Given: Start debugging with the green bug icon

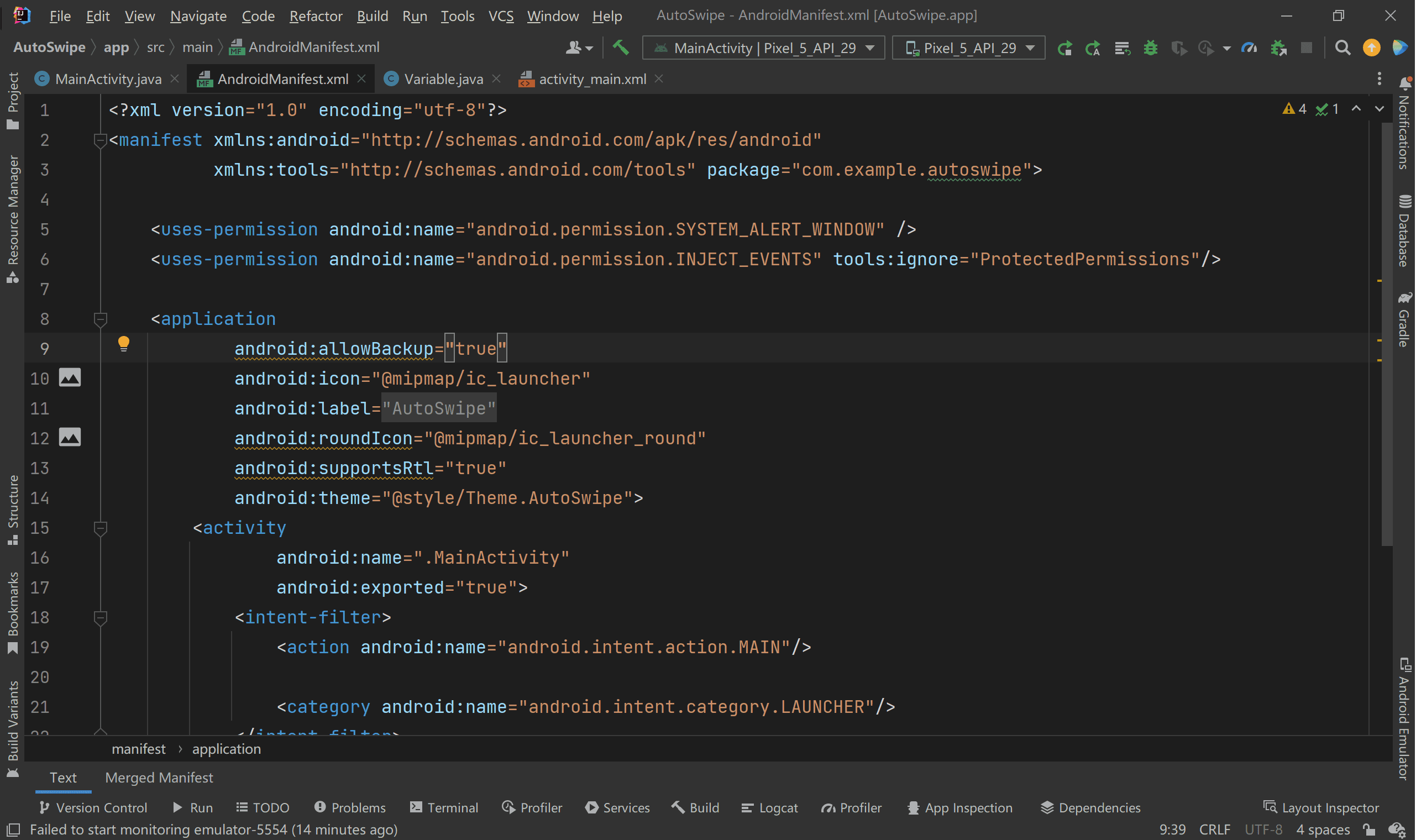Looking at the screenshot, I should [1151, 48].
